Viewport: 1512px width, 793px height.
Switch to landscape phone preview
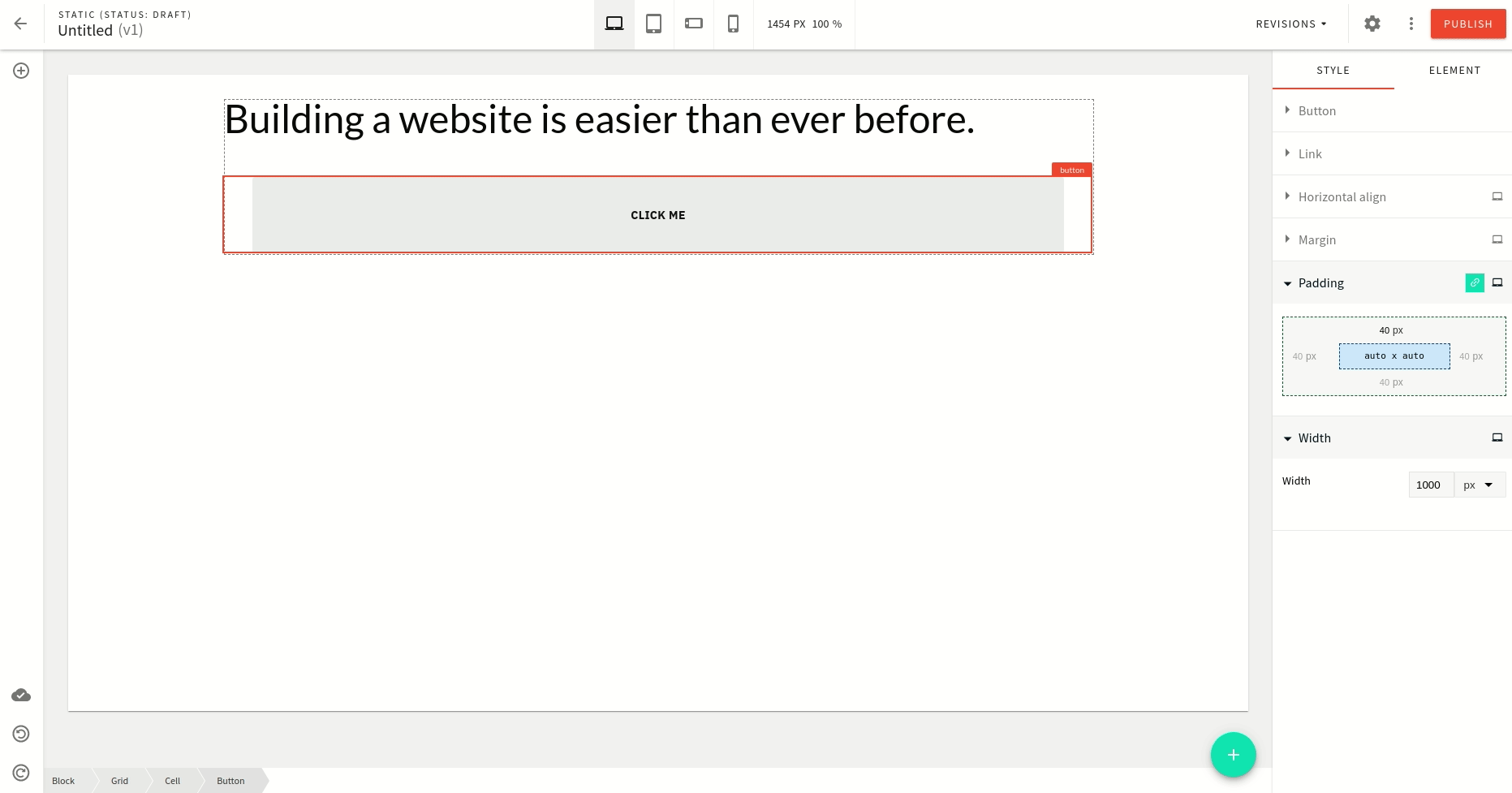point(693,24)
